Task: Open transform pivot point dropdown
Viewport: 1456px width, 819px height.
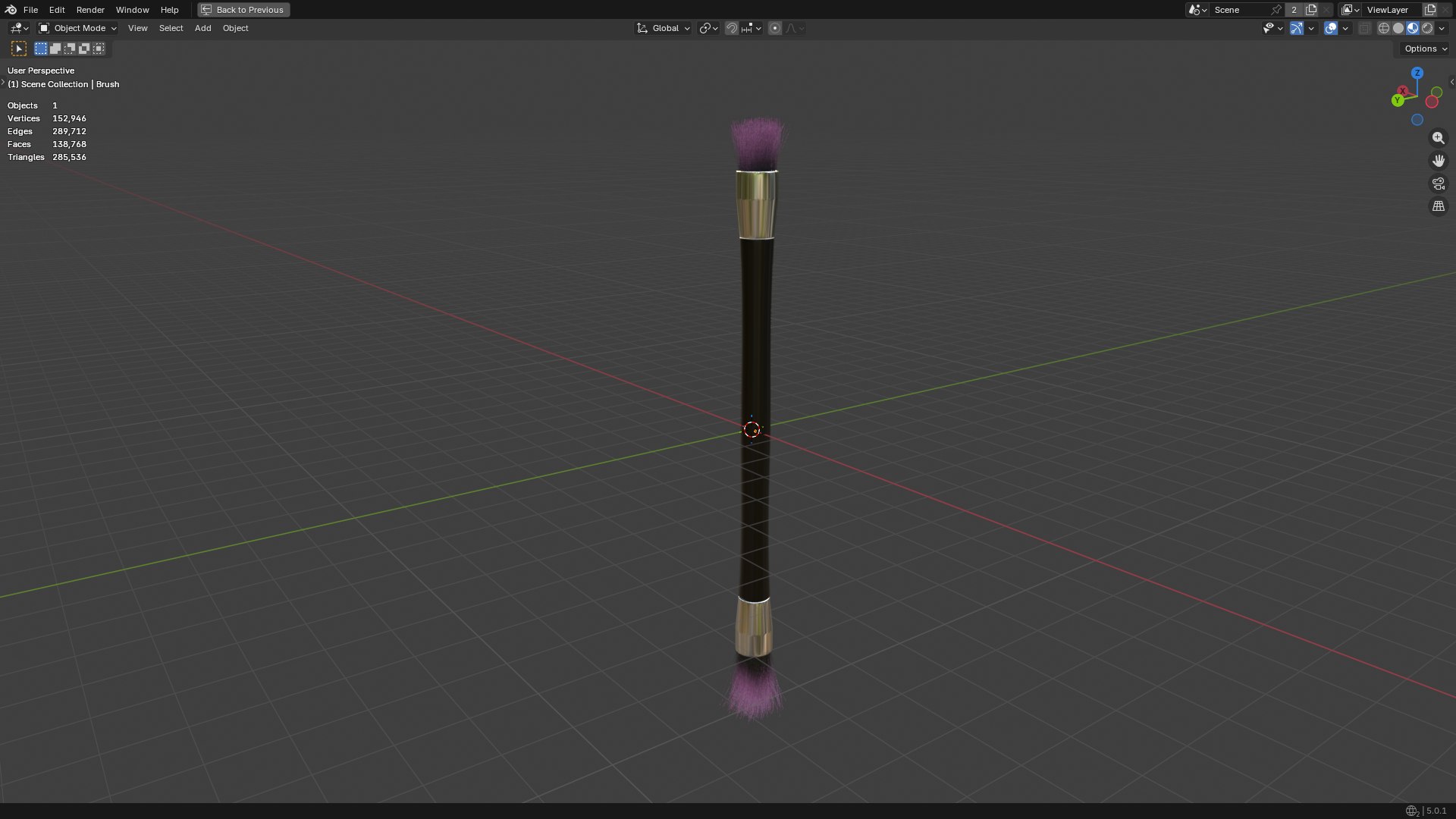Action: [708, 28]
